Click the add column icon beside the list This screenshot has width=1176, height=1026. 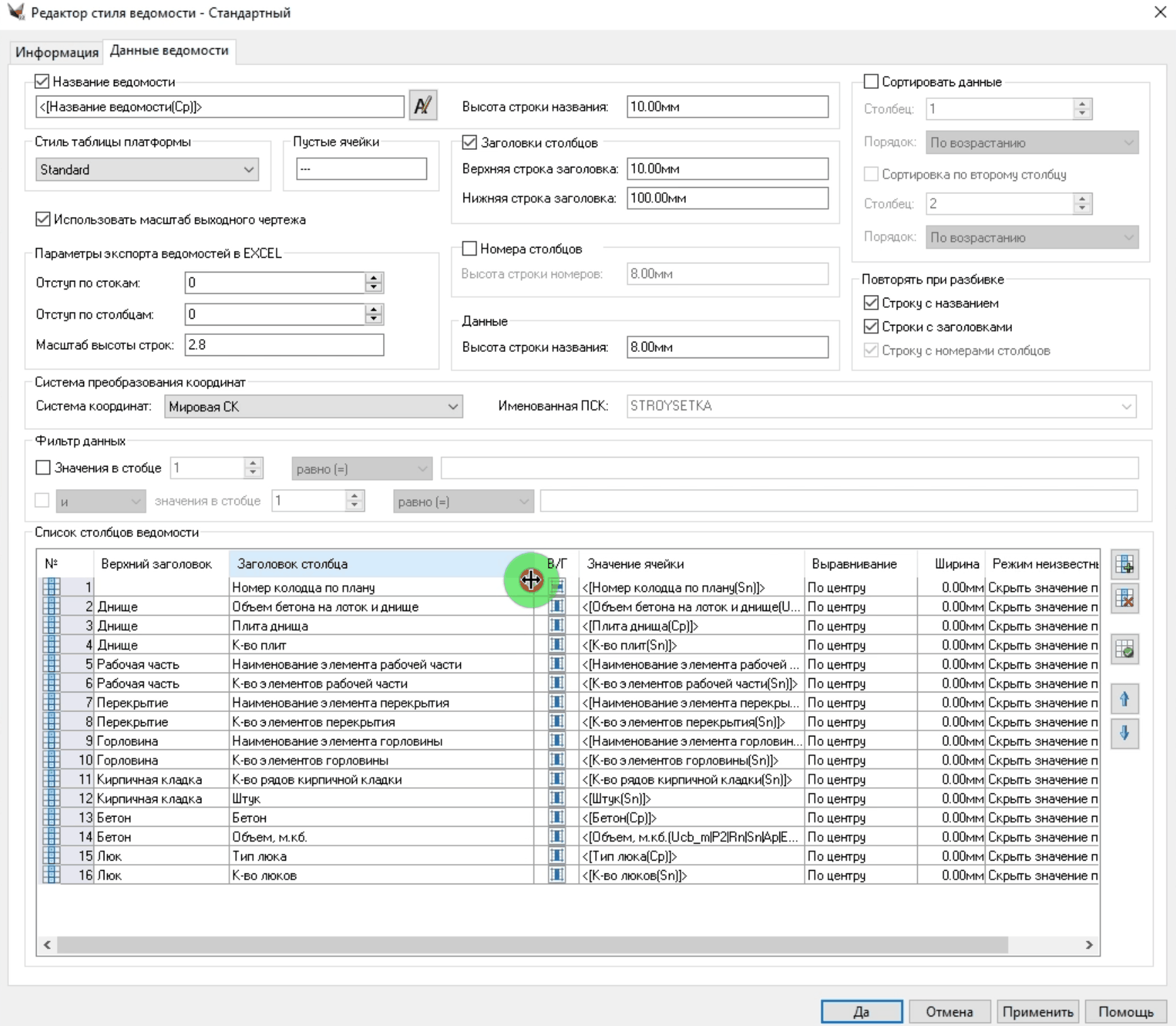pyautogui.click(x=1124, y=564)
